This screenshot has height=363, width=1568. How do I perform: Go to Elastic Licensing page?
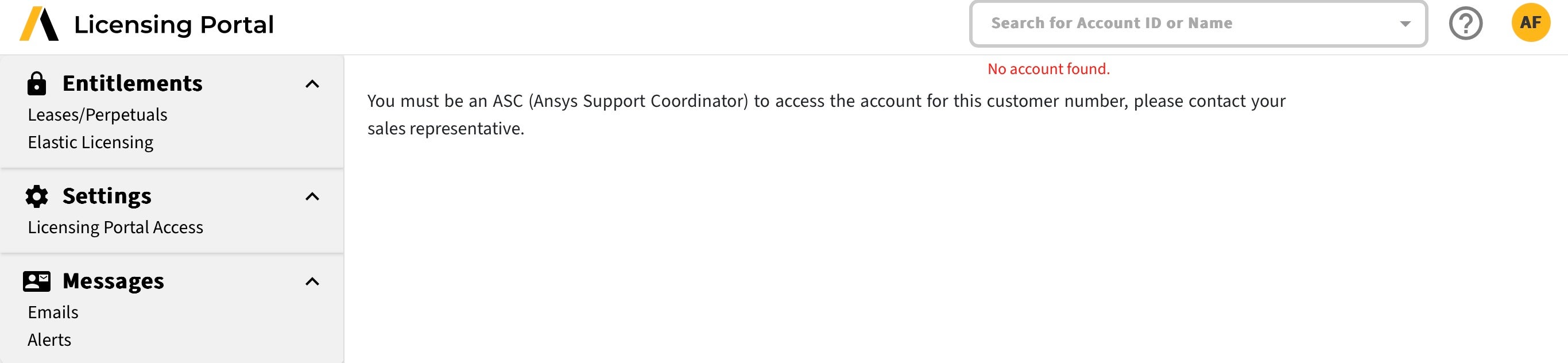click(91, 142)
